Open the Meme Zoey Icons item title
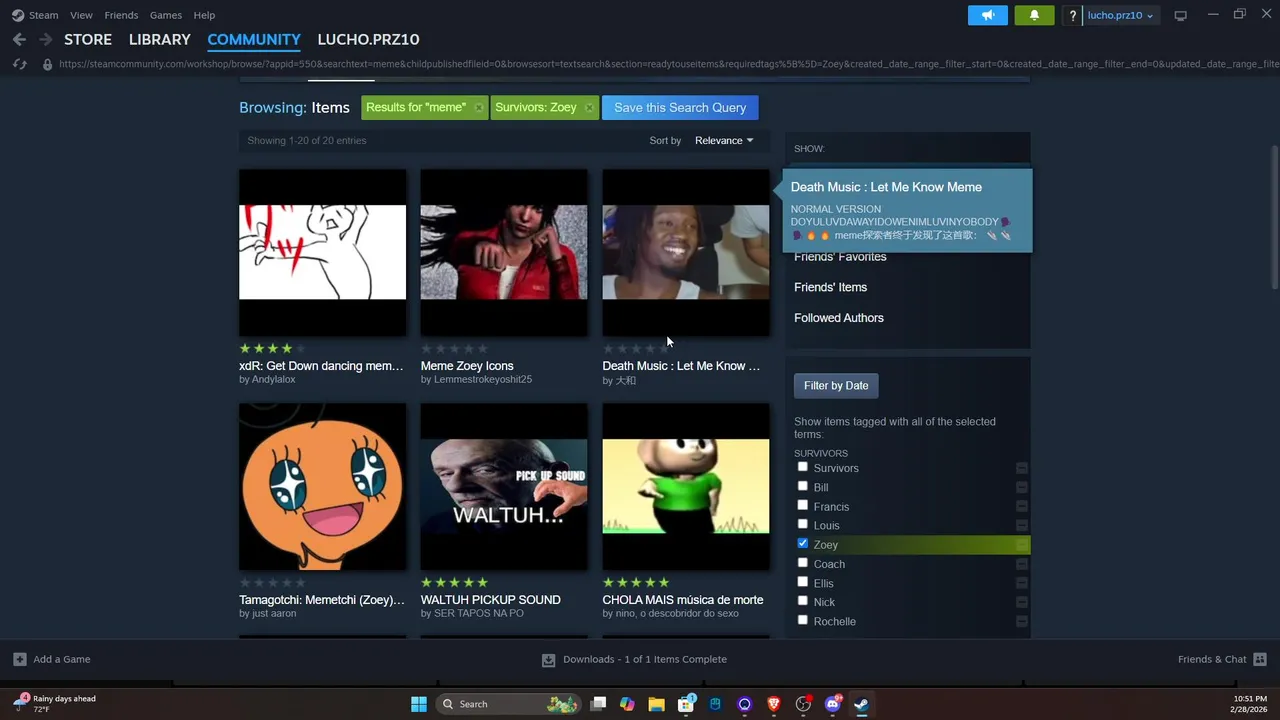The width and height of the screenshot is (1280, 720). (467, 366)
